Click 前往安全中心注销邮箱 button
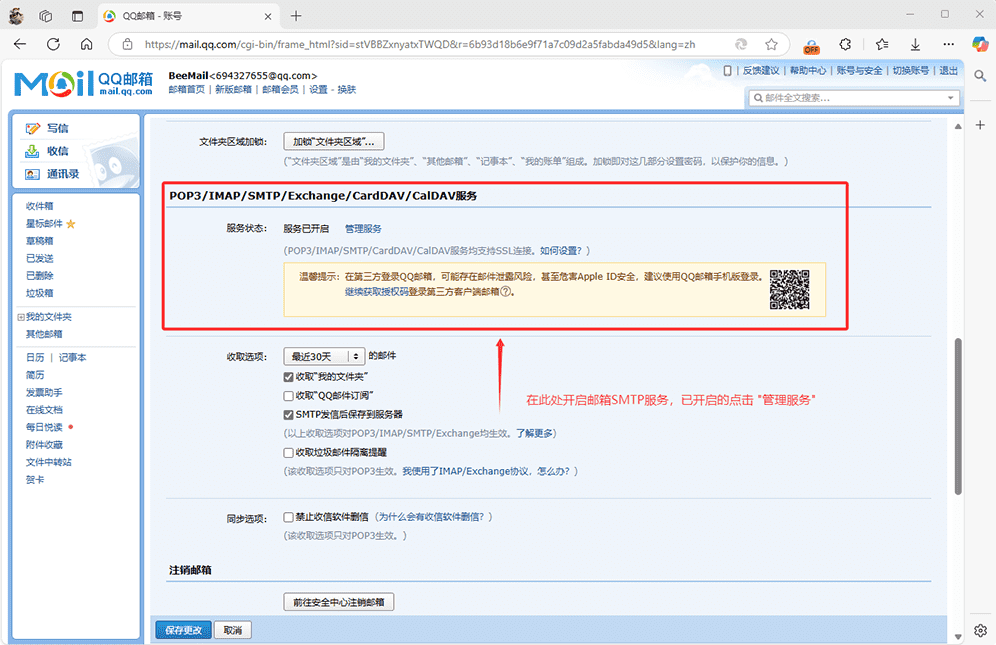 (x=339, y=602)
